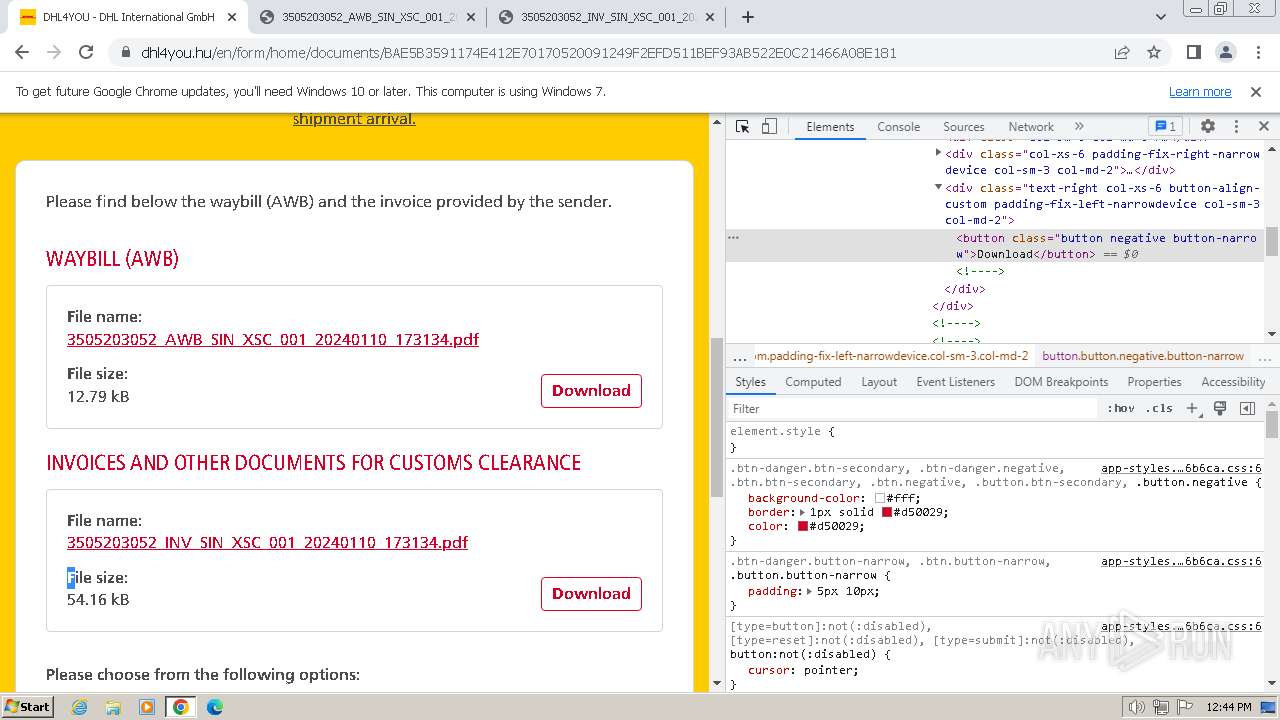Viewport: 1280px width, 720px height.
Task: Open Microsoft Edge from the taskbar
Action: point(215,707)
